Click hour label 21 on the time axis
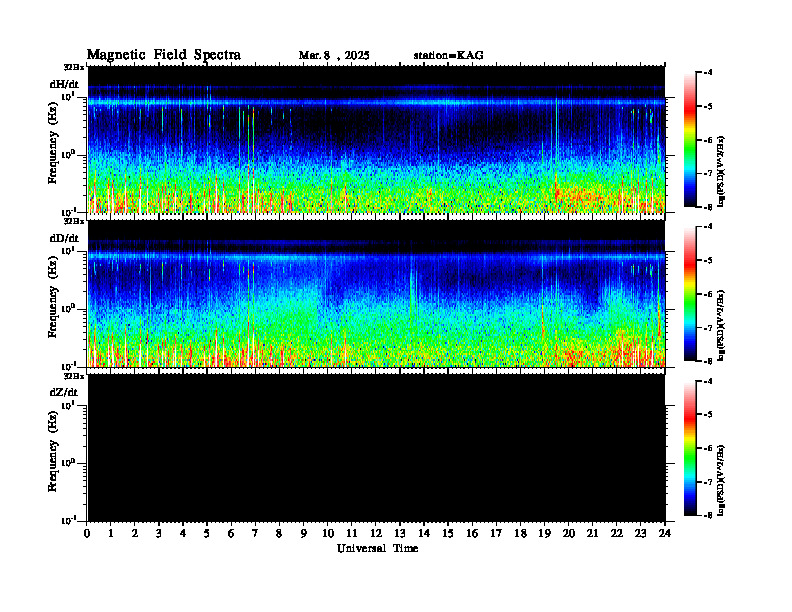The height and width of the screenshot is (612, 792). click(x=592, y=534)
